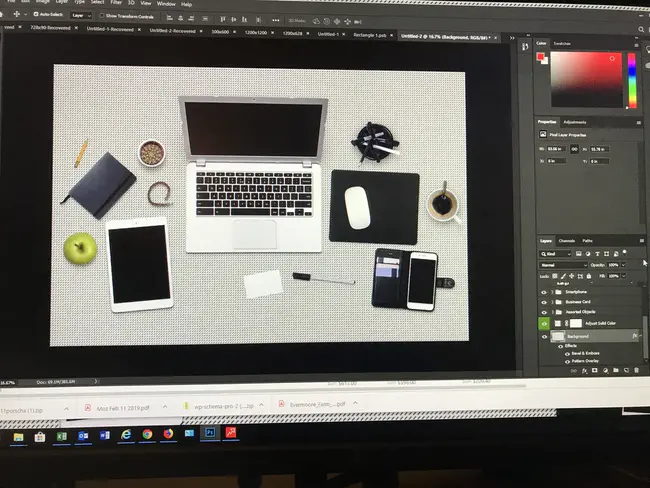650x488 pixels.
Task: Open Color panel menu icon
Action: click(x=636, y=45)
